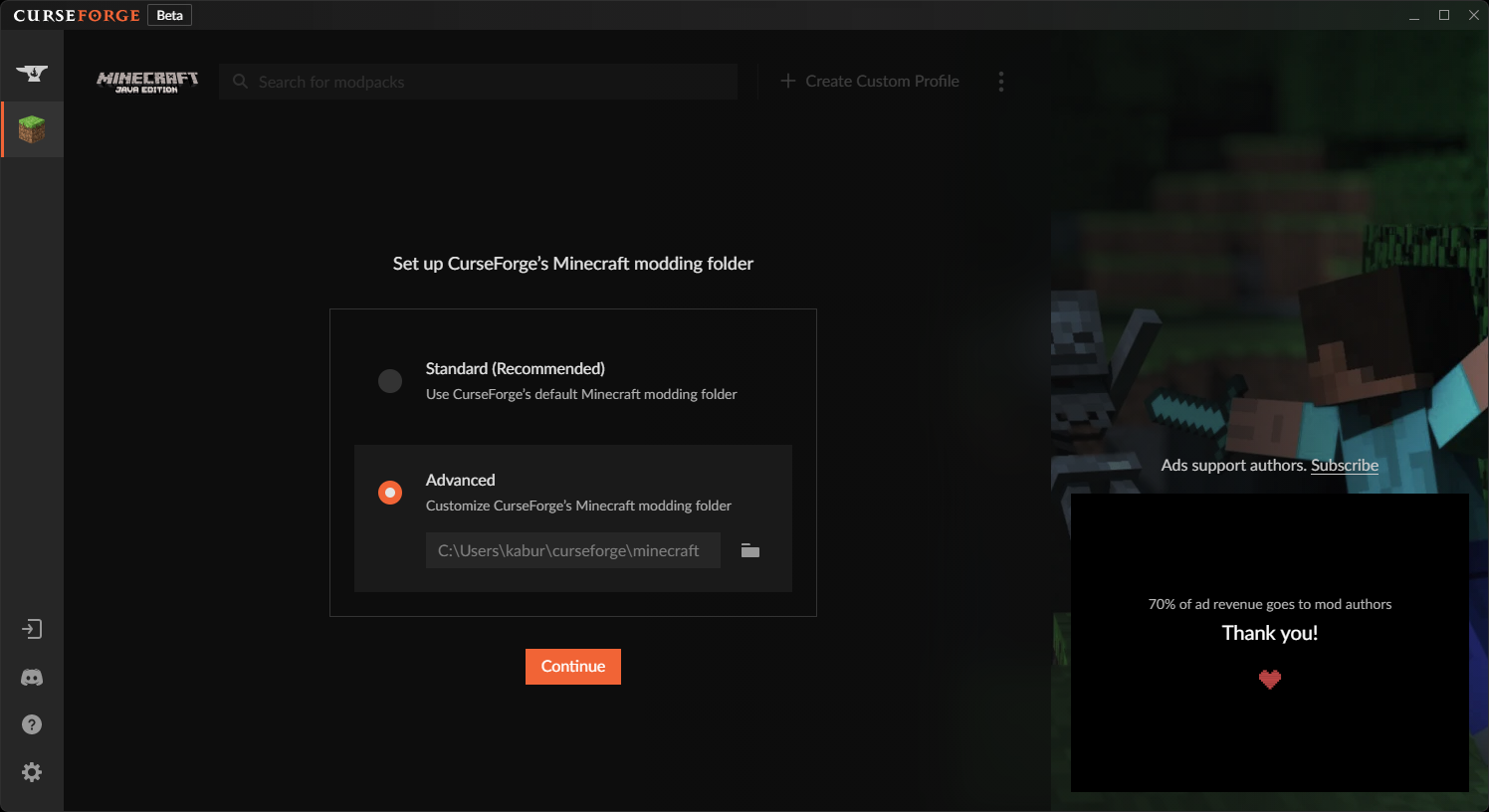Click the plus icon for custom profile
This screenshot has width=1489, height=812.
[x=788, y=81]
